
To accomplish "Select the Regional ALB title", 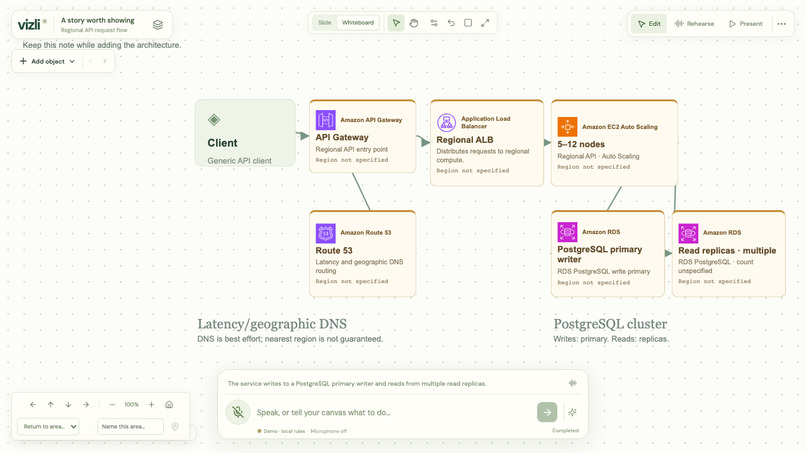I will coord(465,140).
